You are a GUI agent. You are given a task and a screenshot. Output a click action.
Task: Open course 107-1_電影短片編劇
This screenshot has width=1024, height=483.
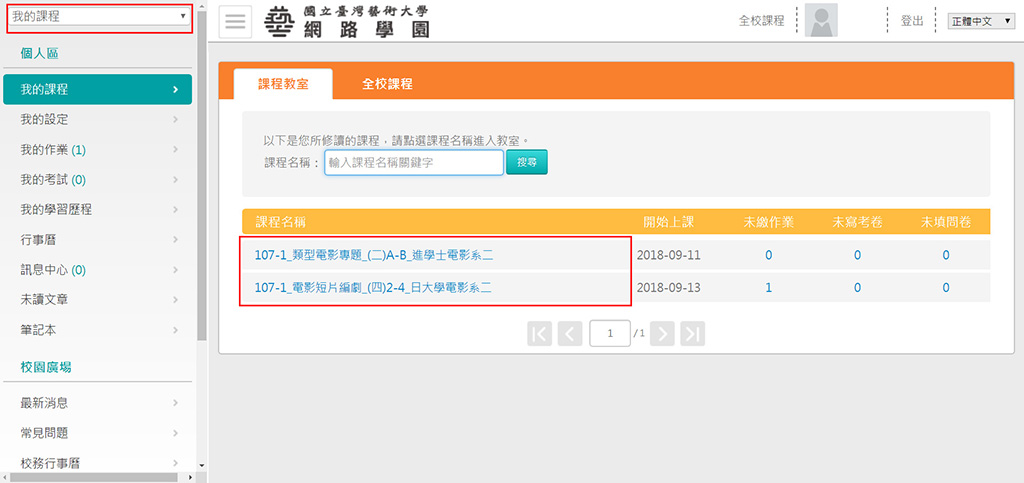coord(373,288)
